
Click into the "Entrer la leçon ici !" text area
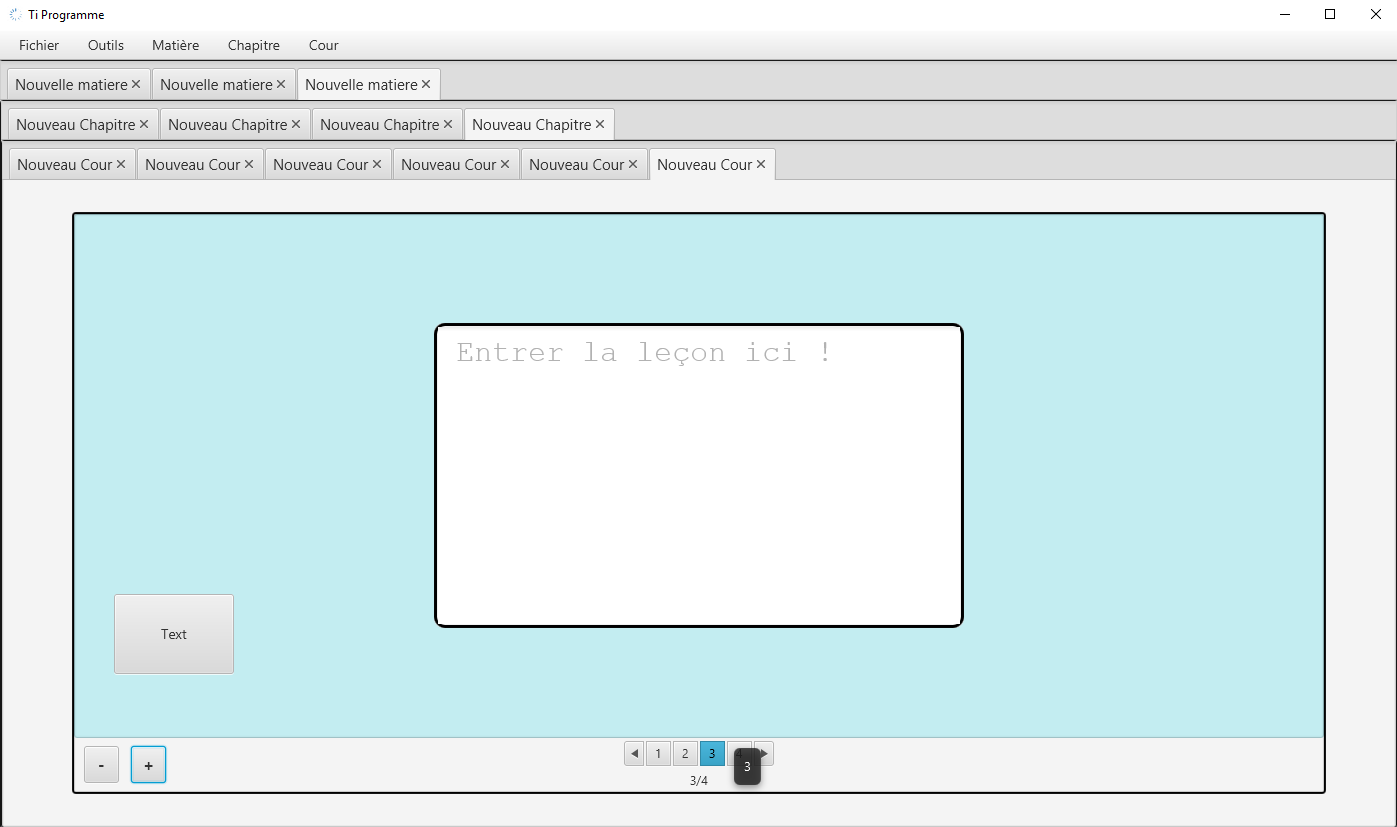[699, 476]
